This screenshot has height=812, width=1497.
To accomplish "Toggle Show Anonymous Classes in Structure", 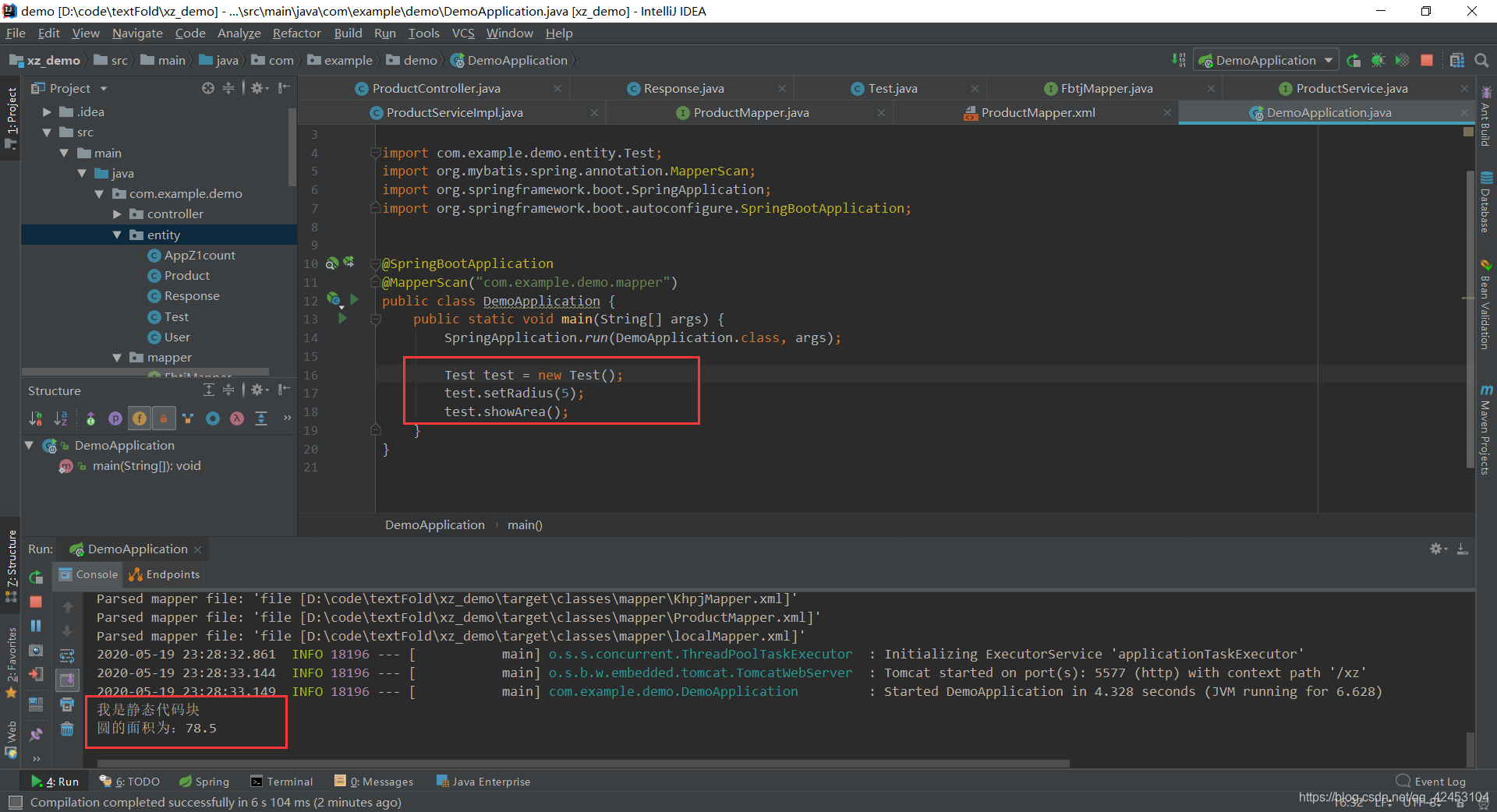I will (x=213, y=418).
